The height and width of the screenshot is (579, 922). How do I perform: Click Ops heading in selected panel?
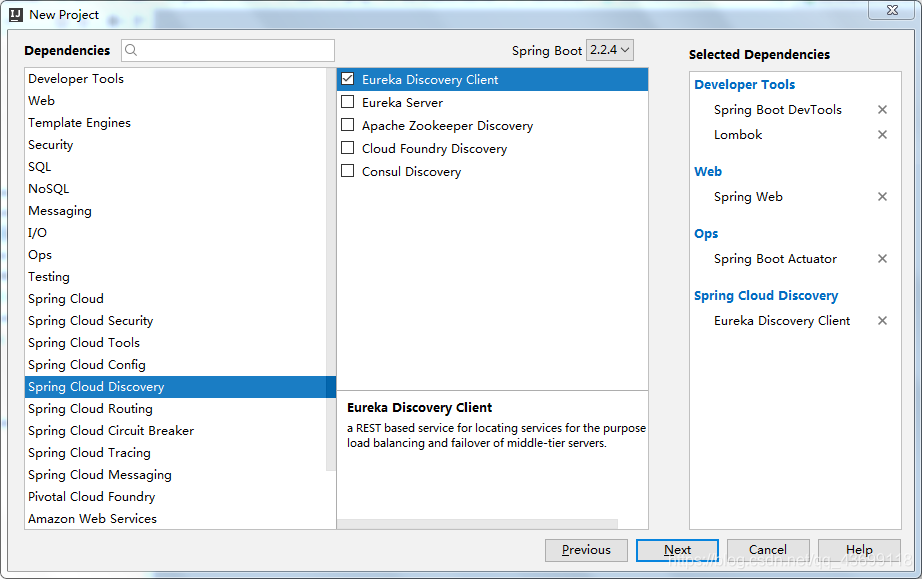pos(706,234)
